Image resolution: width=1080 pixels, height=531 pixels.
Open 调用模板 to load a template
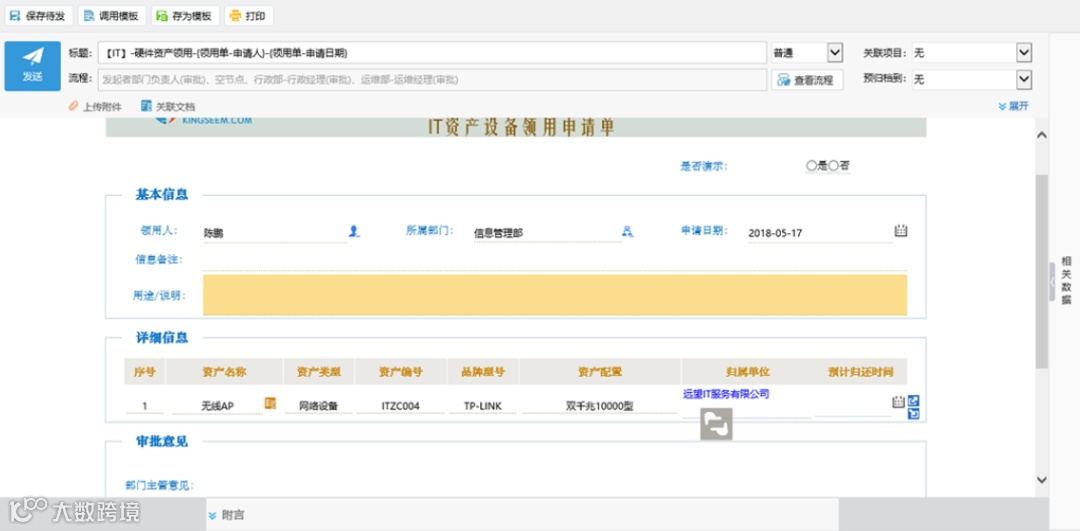(112, 16)
